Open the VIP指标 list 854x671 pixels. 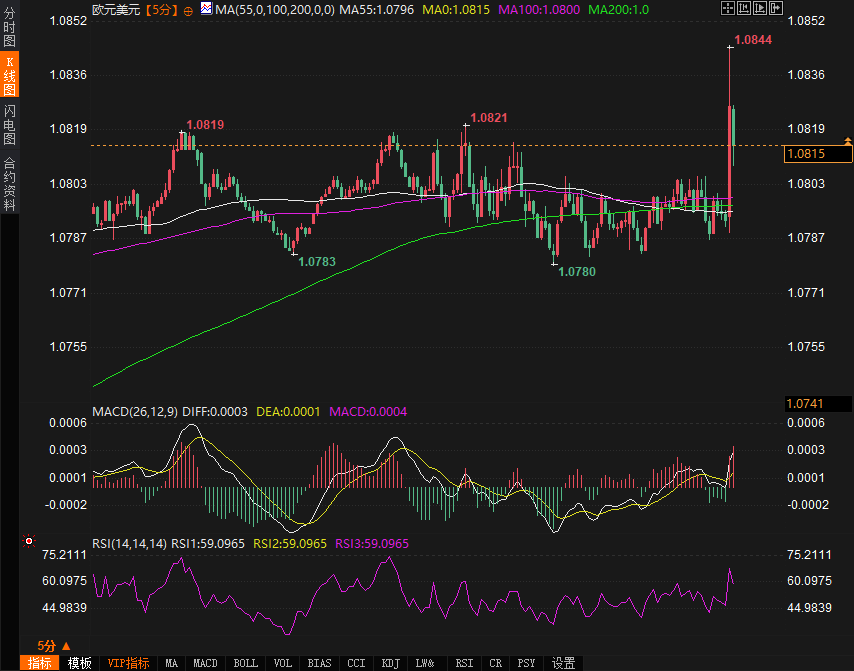tap(128, 663)
